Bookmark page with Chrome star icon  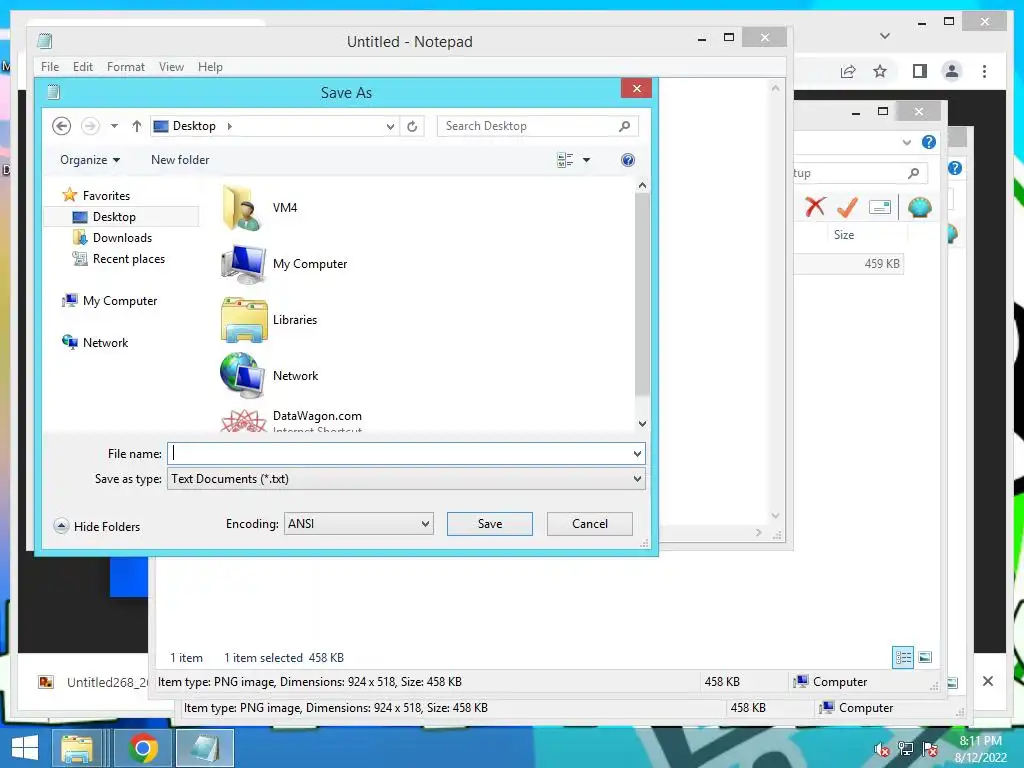point(880,71)
